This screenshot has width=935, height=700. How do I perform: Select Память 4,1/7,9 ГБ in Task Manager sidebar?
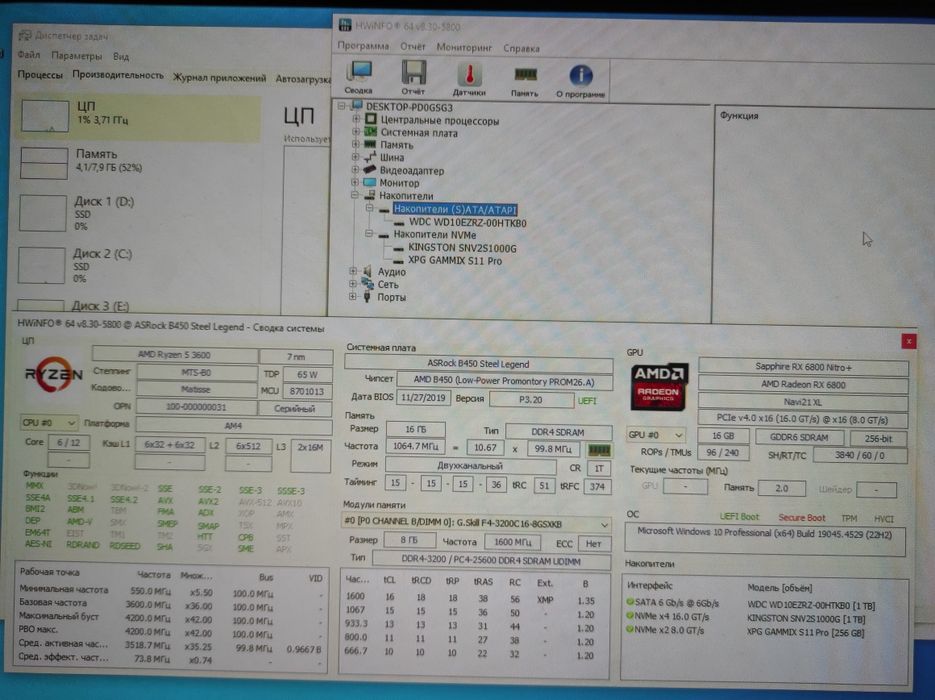coord(138,162)
